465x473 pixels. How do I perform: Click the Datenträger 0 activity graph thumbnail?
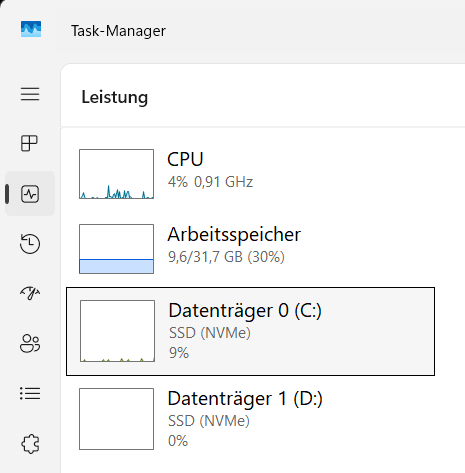click(117, 331)
